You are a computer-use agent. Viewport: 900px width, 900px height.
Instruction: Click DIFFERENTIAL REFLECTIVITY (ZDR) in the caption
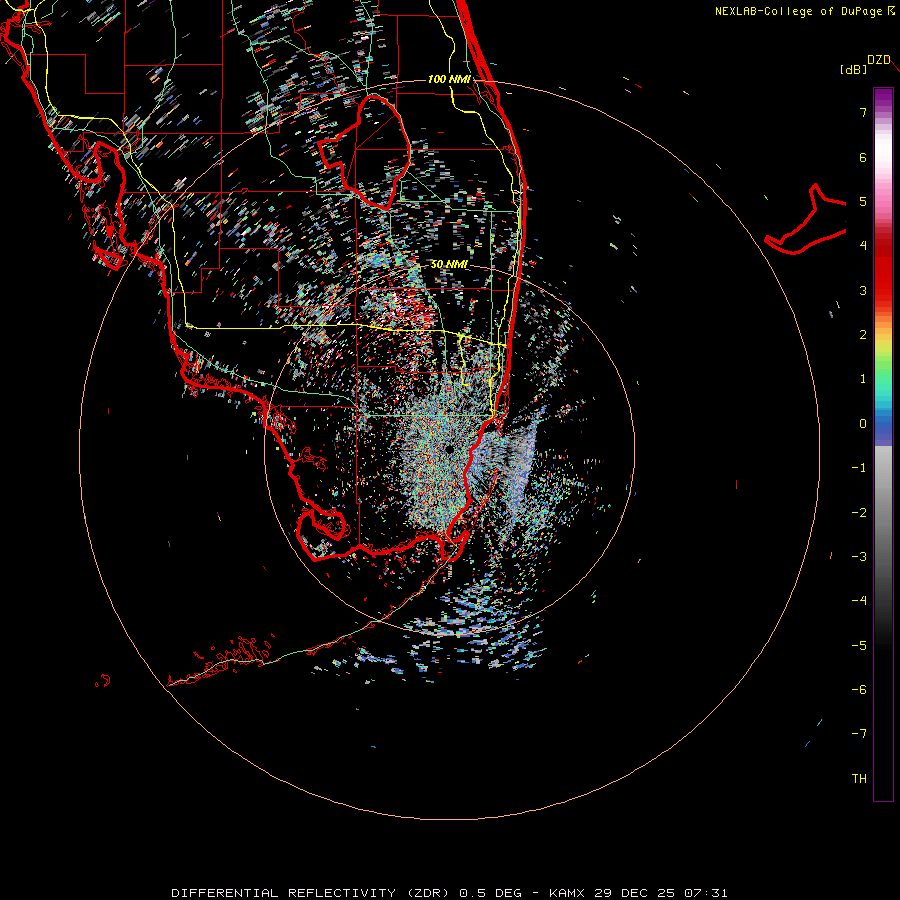coord(312,893)
